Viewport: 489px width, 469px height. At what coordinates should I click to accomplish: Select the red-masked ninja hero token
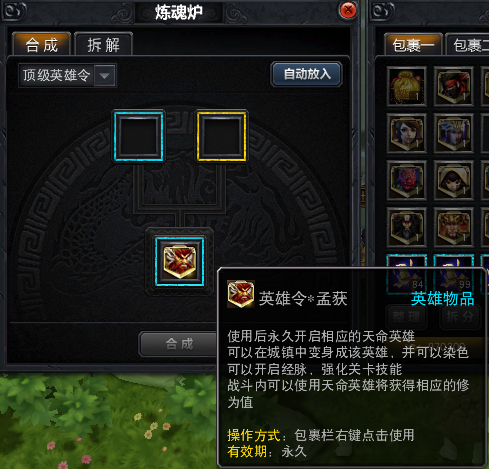point(453,86)
